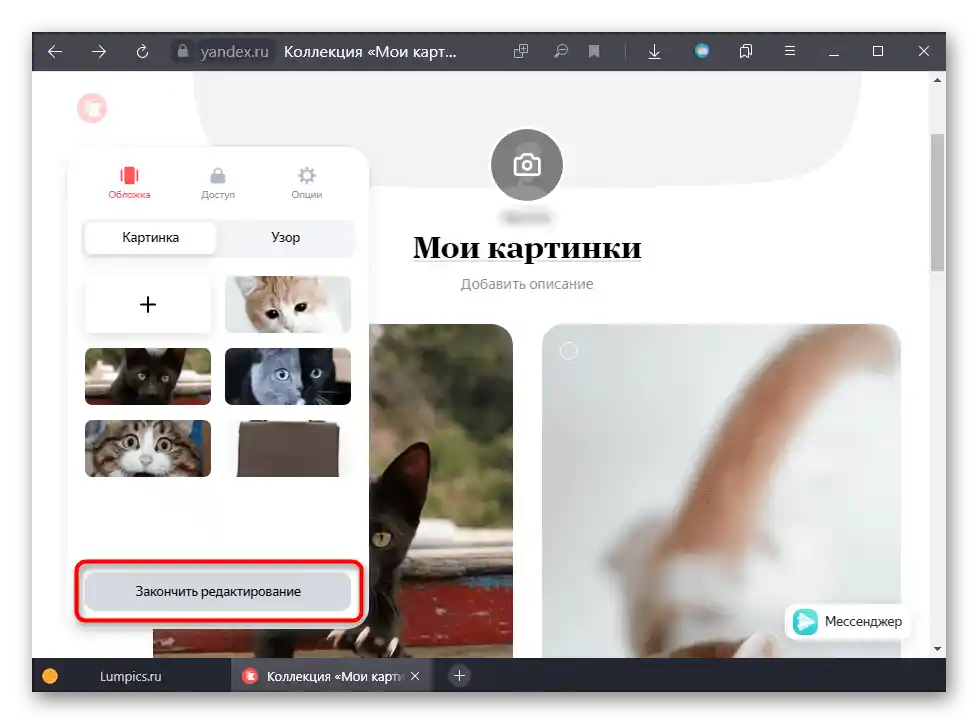Viewport: 978px width, 724px height.
Task: Tick the select circle on blurry cat card
Action: [569, 351]
